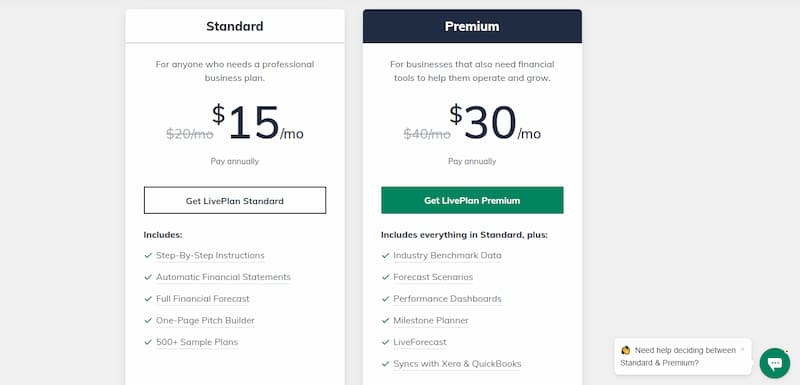Image resolution: width=800 pixels, height=385 pixels.
Task: Click the checkmark beside Step-By-Step Instructions
Action: coord(148,255)
